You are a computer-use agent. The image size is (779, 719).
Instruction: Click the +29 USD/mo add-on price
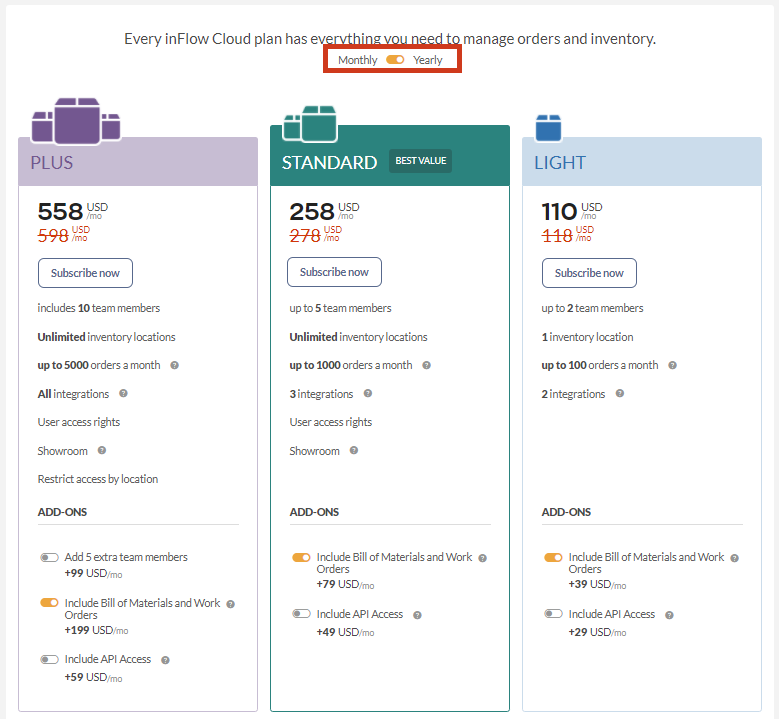(x=597, y=632)
